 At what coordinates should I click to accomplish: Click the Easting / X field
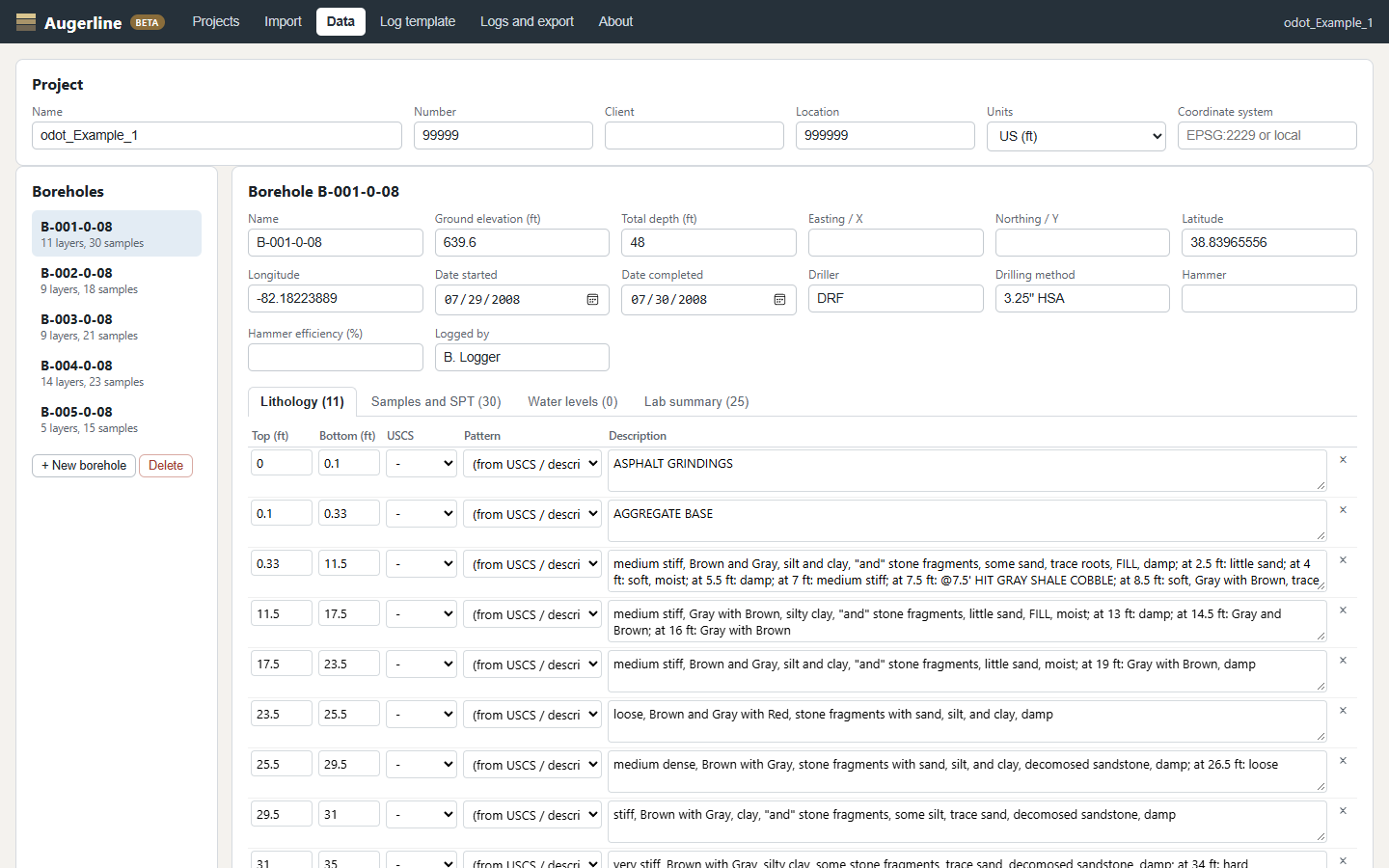(896, 242)
